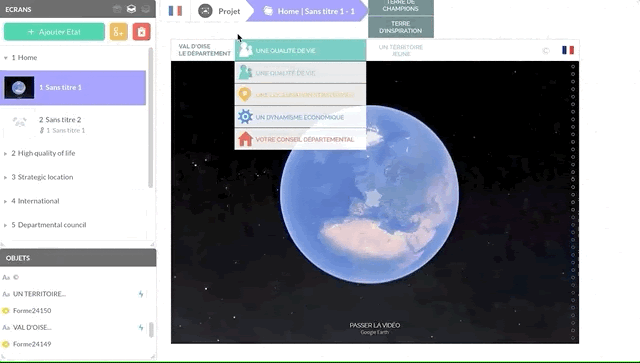Expand the 2 High quality of life group
The image size is (640, 363).
pos(6,154)
